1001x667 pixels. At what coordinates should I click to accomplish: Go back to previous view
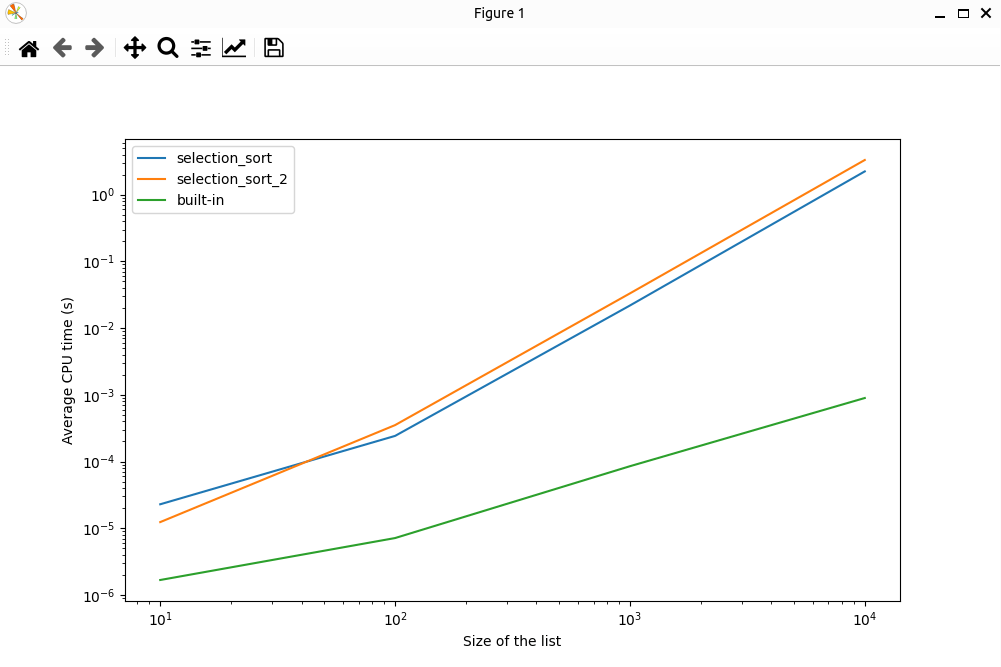(x=62, y=48)
